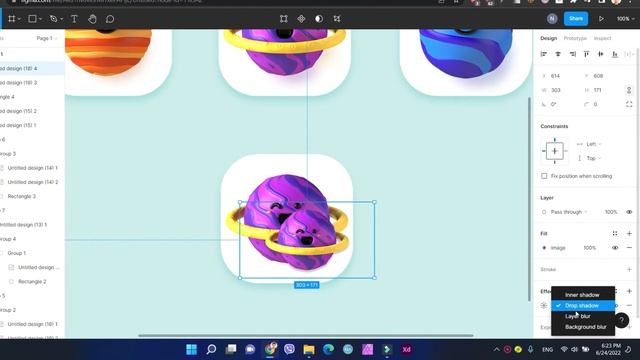Enable Fix position when scrolling
This screenshot has height=360, width=640.
click(544, 176)
